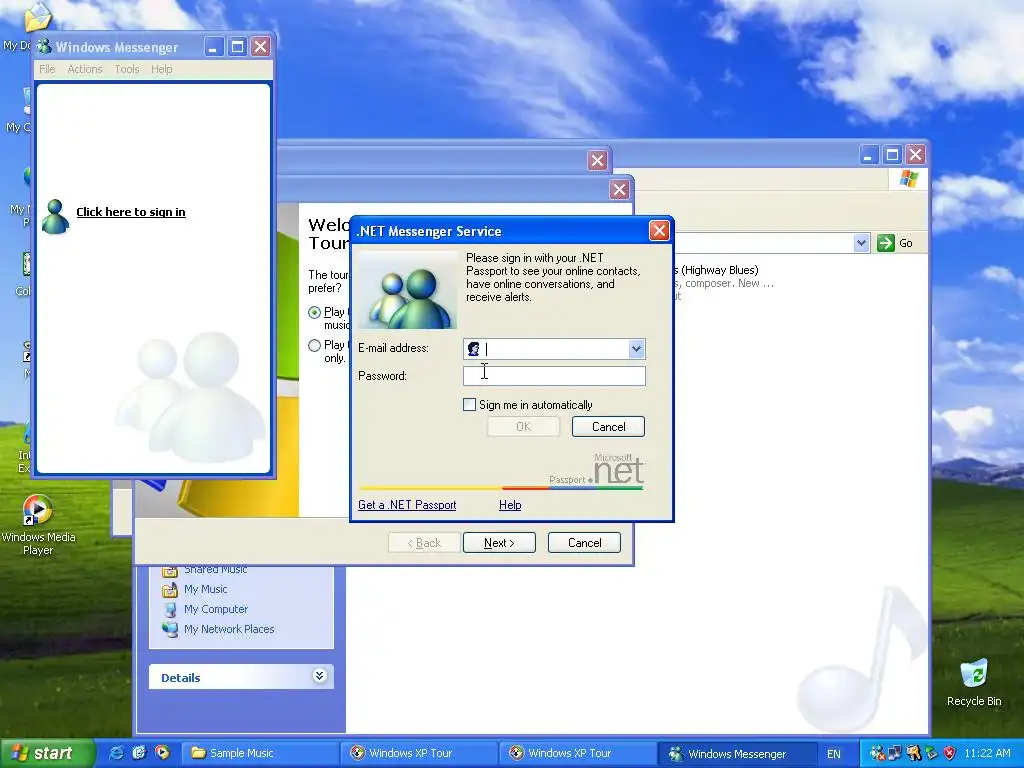Viewport: 1024px width, 768px height.
Task: Select second 'Play ... only' radio in XP Tour
Action: click(314, 345)
